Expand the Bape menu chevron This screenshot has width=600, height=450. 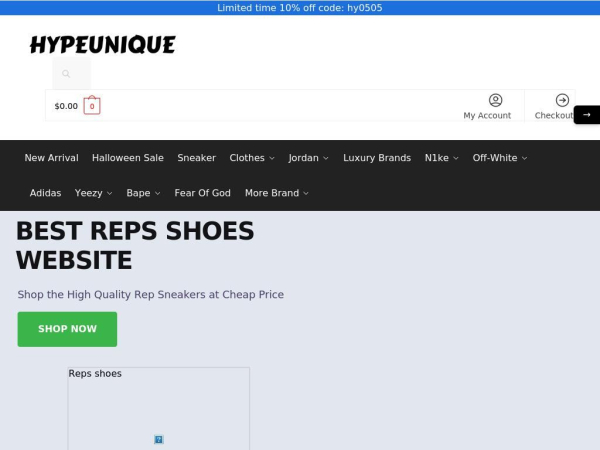[x=158, y=193]
